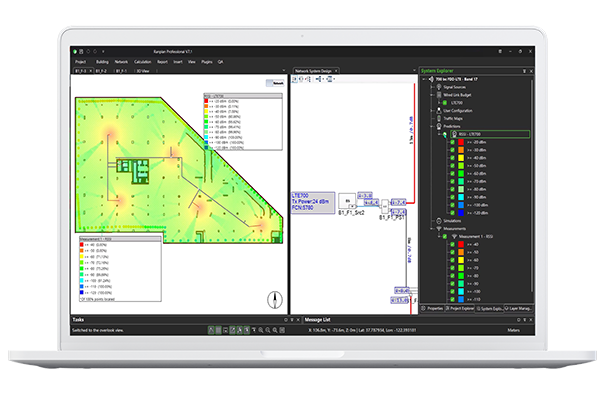Screen dimensions: 604x394
Task: Click the User Configuration person icon
Action: click(x=438, y=111)
